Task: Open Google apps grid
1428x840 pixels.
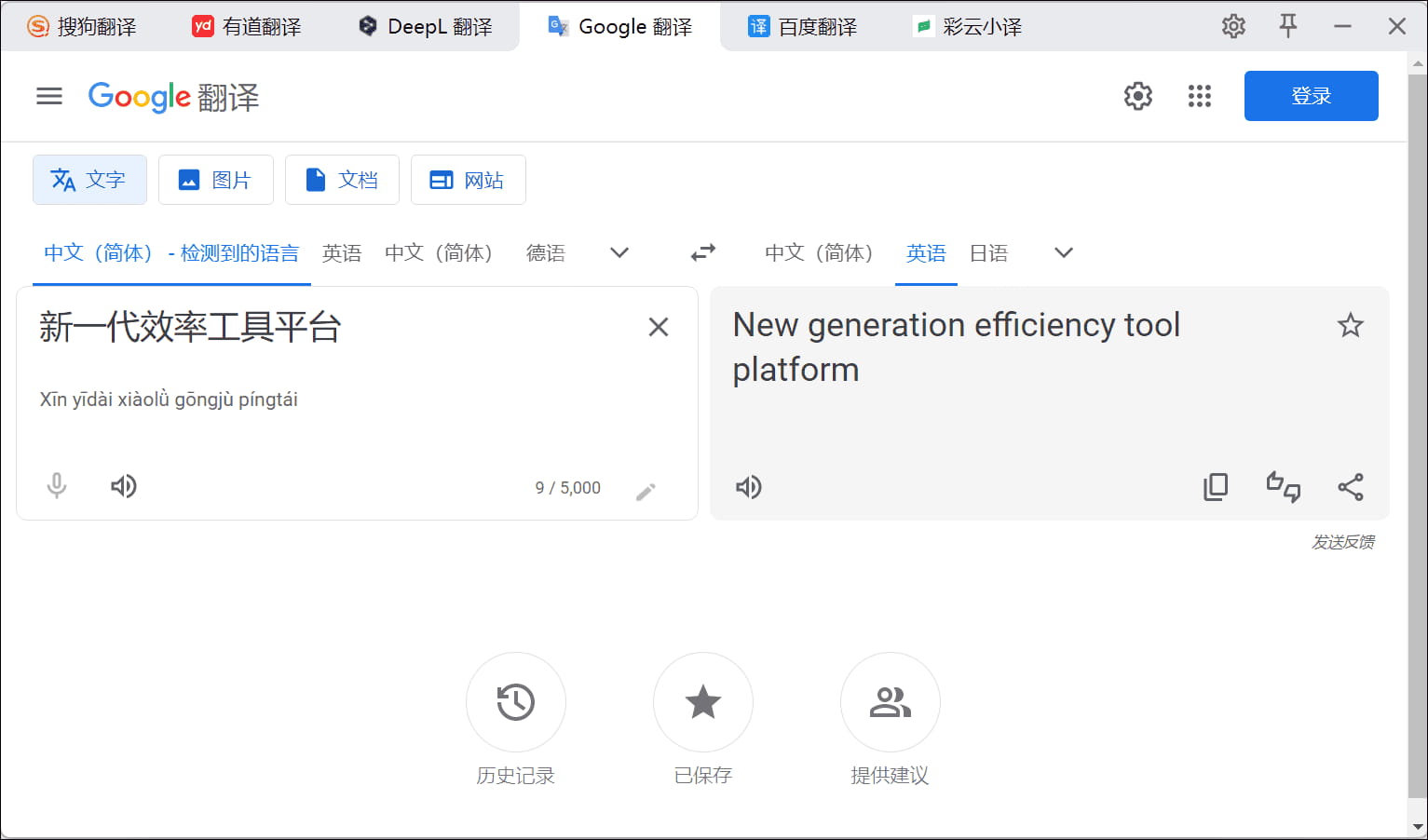Action: coord(1200,96)
